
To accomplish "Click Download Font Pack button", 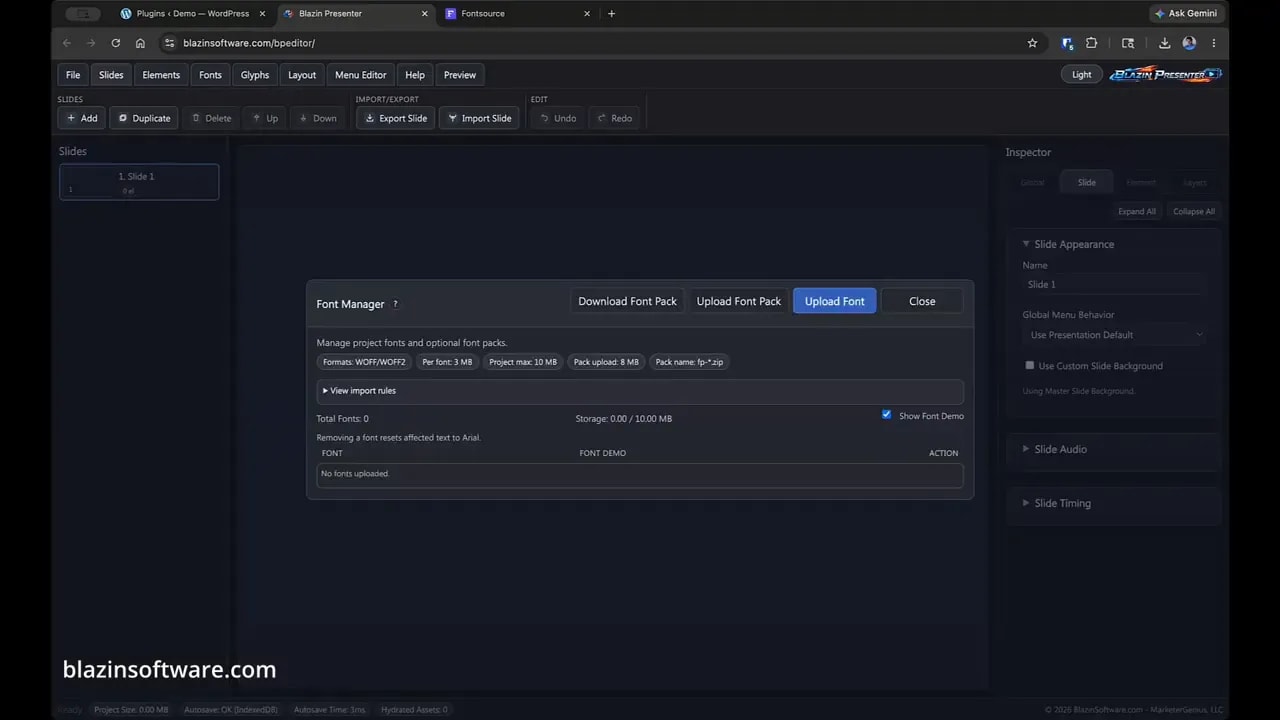I will click(627, 301).
